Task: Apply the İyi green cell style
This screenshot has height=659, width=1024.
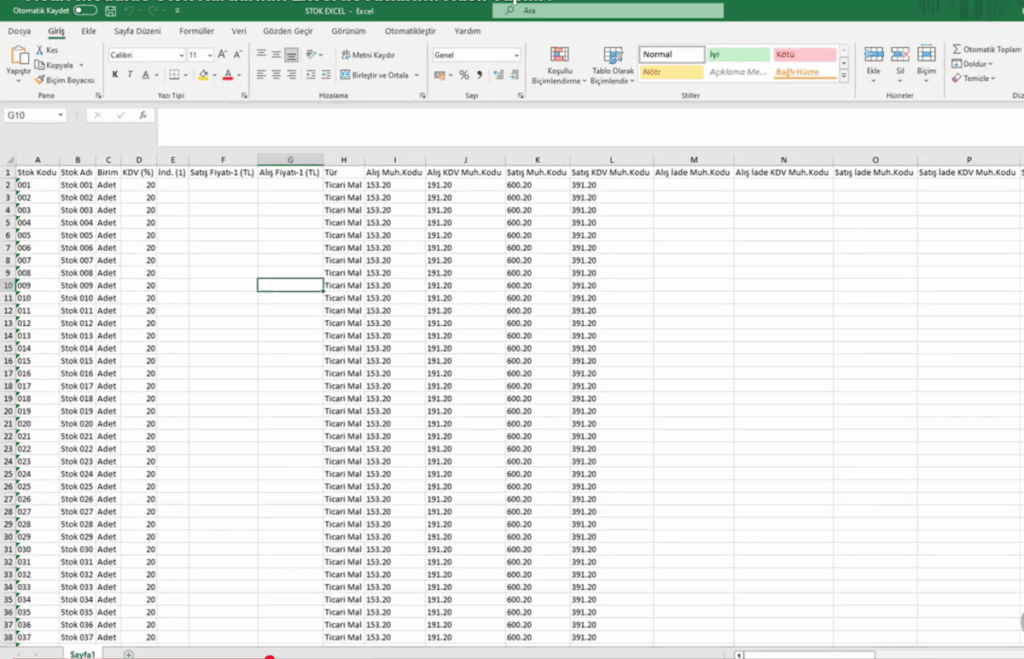Action: click(x=739, y=54)
